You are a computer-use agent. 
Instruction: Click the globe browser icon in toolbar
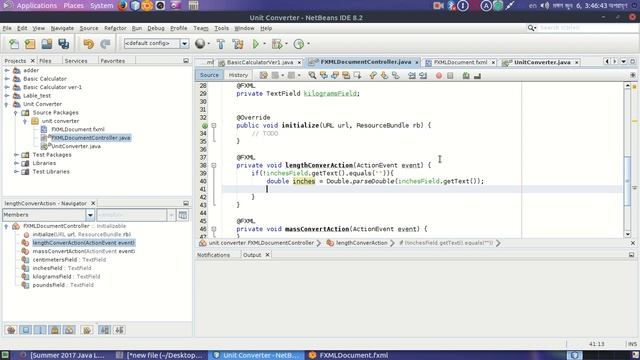[200, 43]
